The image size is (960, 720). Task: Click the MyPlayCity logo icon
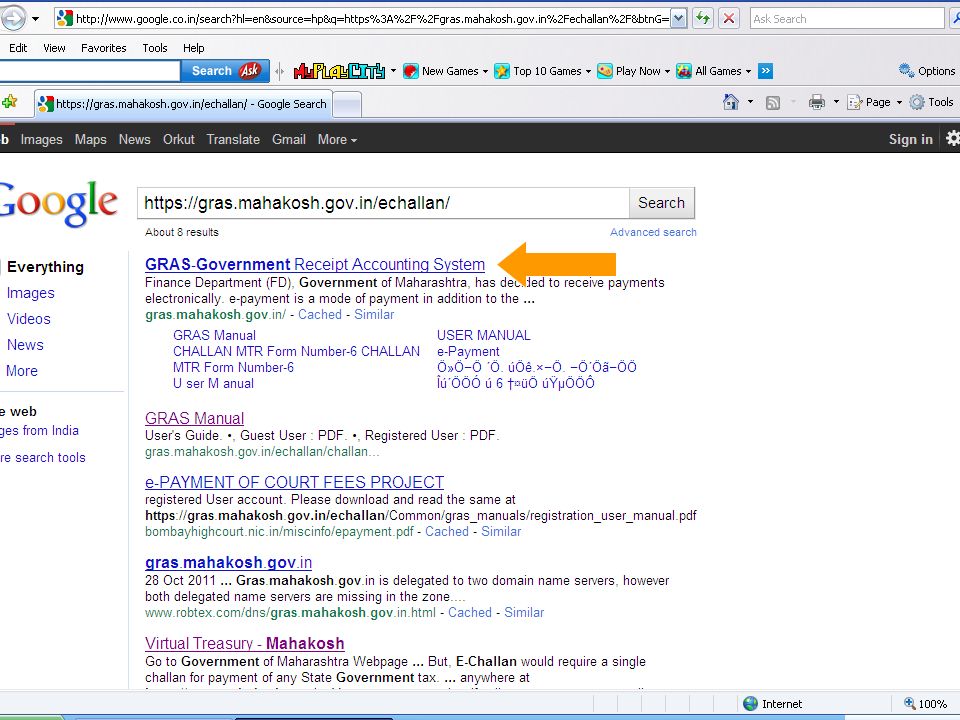tap(339, 71)
